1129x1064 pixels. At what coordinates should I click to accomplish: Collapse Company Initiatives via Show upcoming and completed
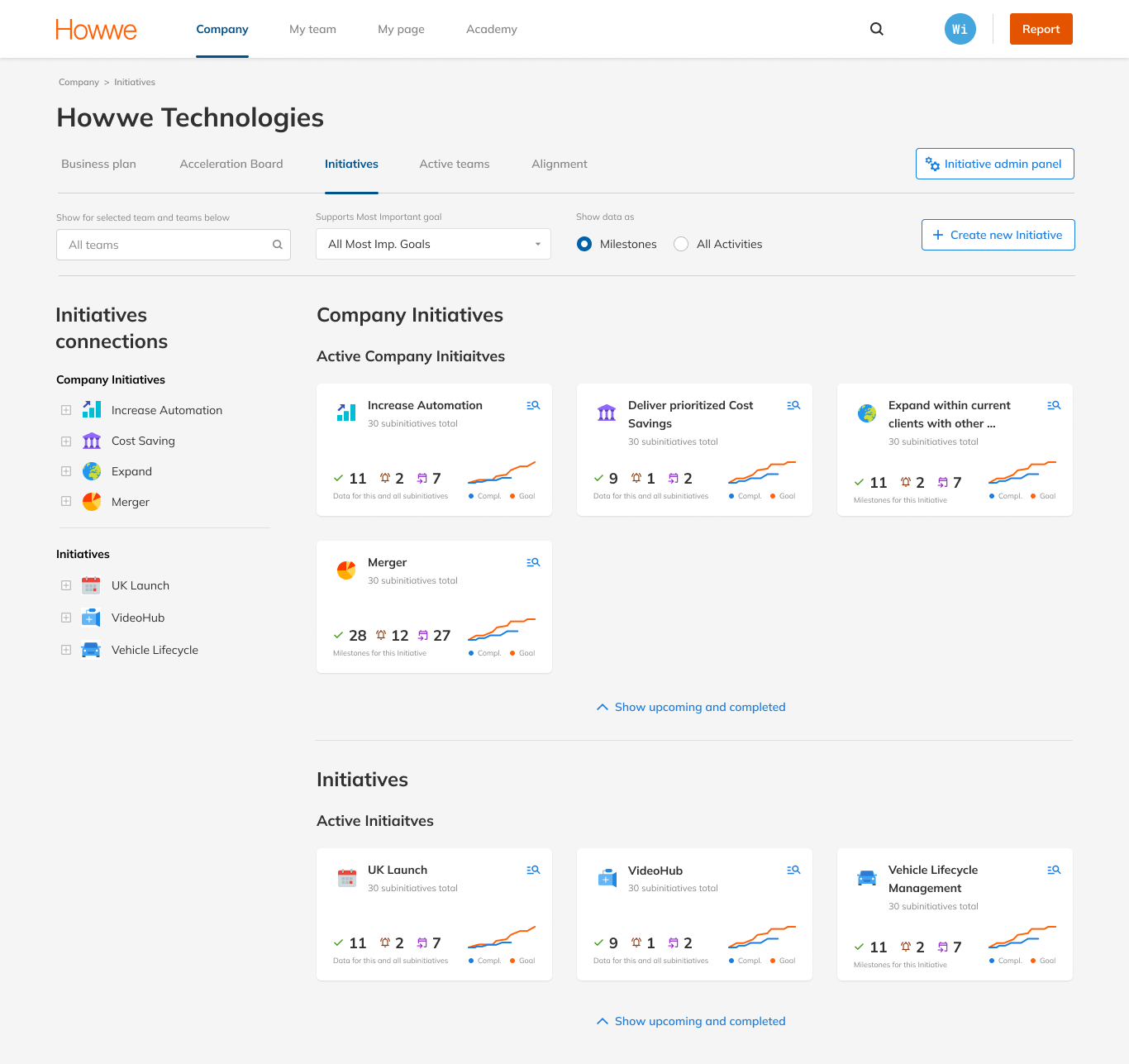point(691,707)
